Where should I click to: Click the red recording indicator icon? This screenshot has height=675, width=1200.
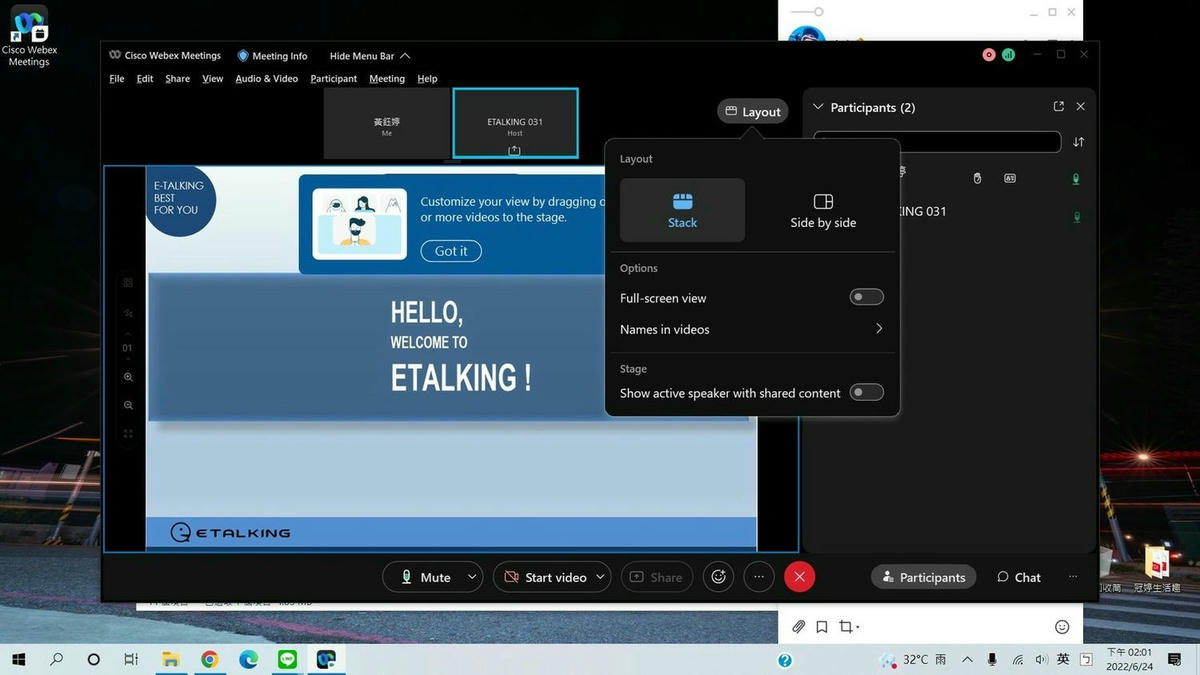pyautogui.click(x=989, y=55)
